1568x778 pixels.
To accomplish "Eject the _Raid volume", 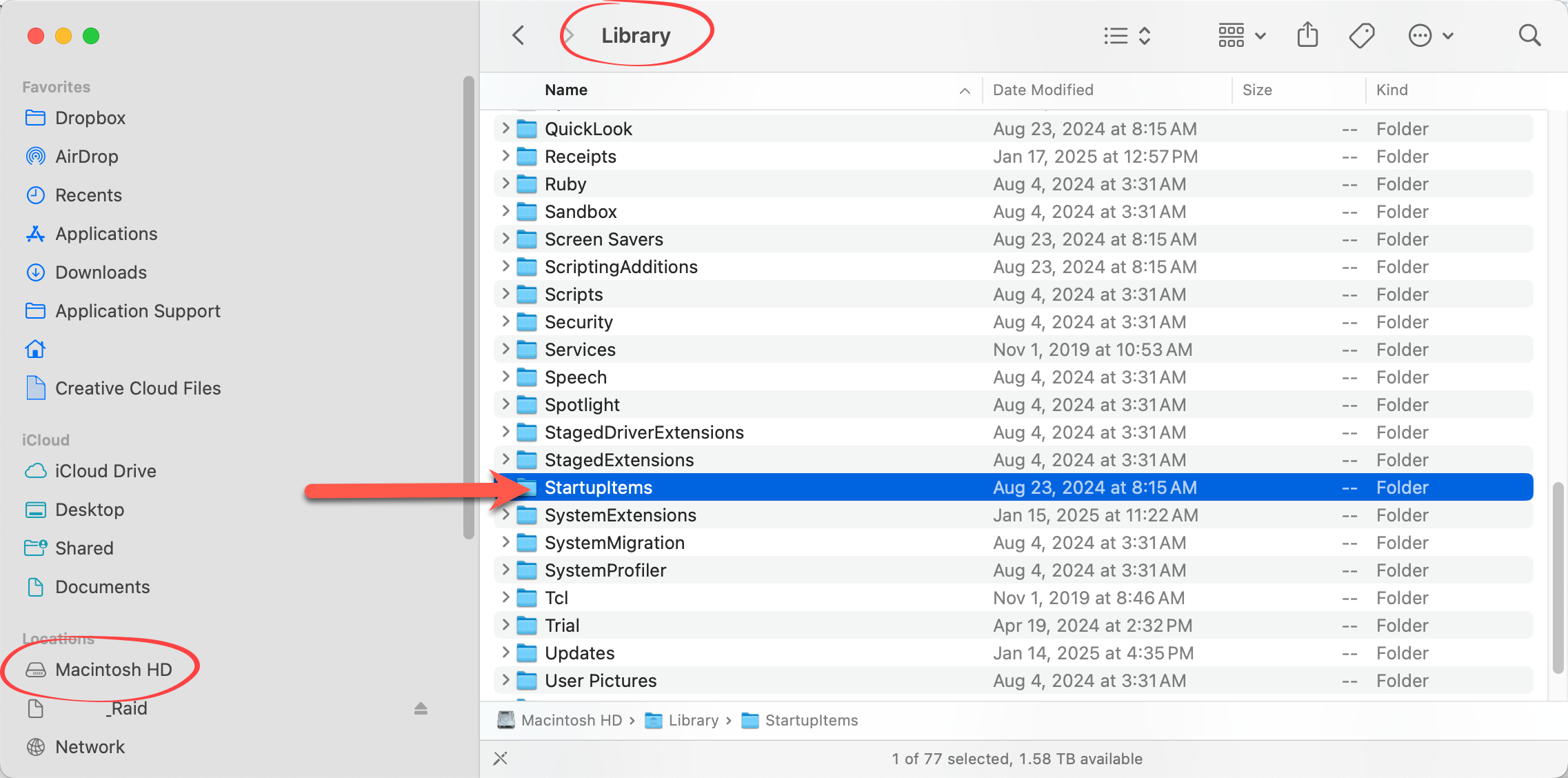I will click(421, 708).
